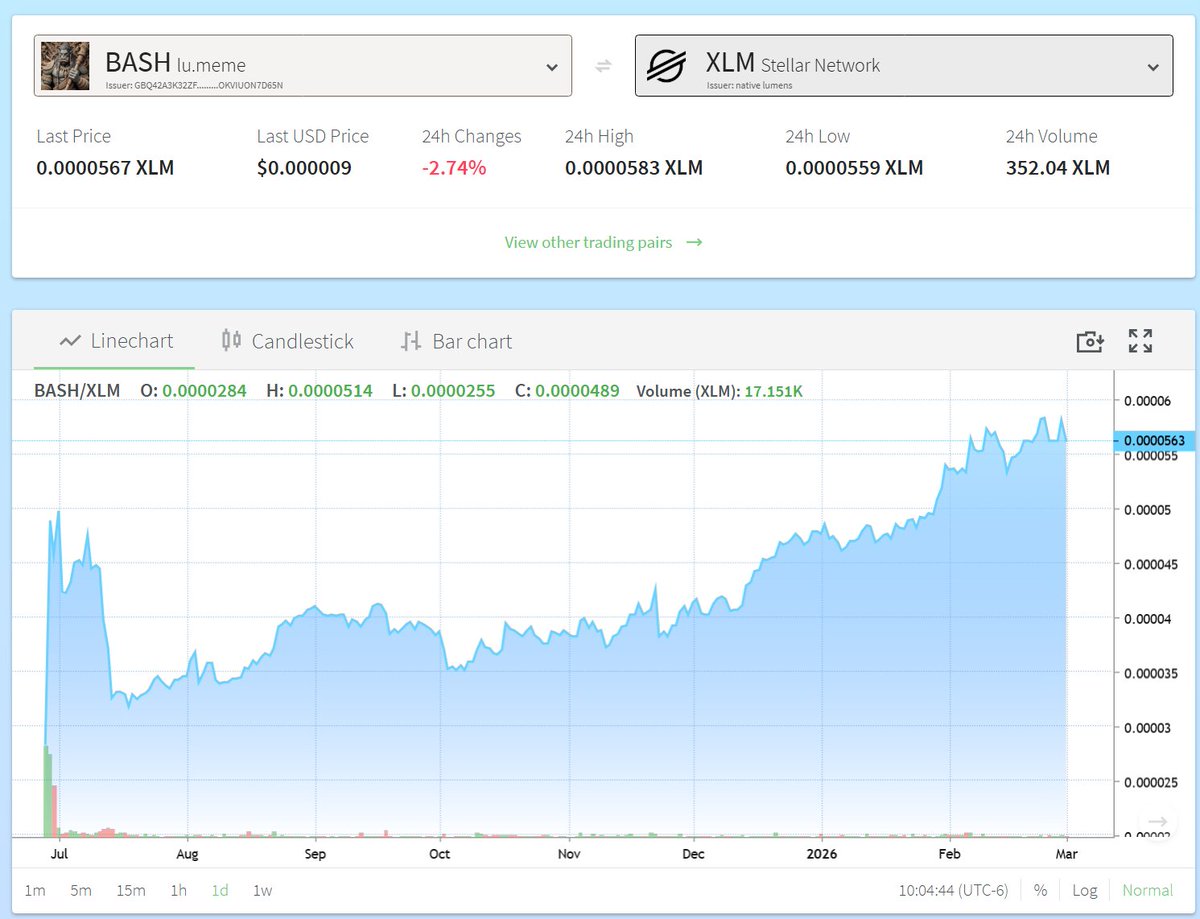Select the 1h timeframe
1200x919 pixels.
point(178,890)
